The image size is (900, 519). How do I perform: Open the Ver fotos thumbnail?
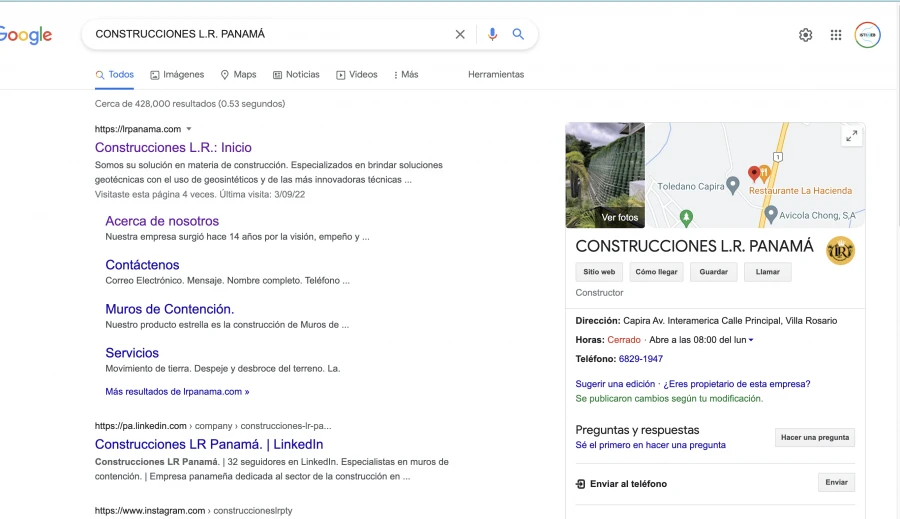(605, 175)
